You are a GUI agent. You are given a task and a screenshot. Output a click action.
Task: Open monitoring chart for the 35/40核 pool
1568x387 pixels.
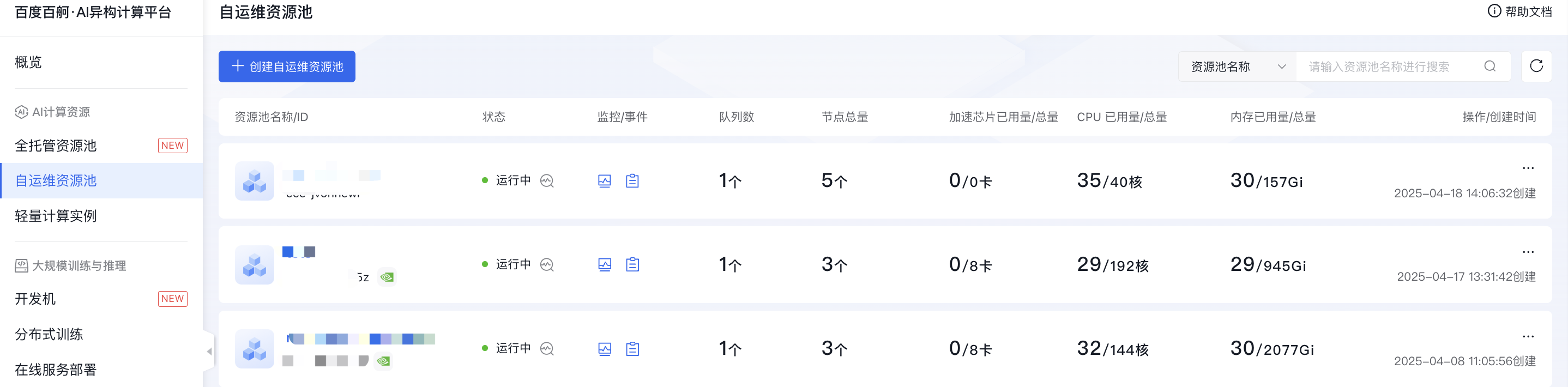point(605,181)
